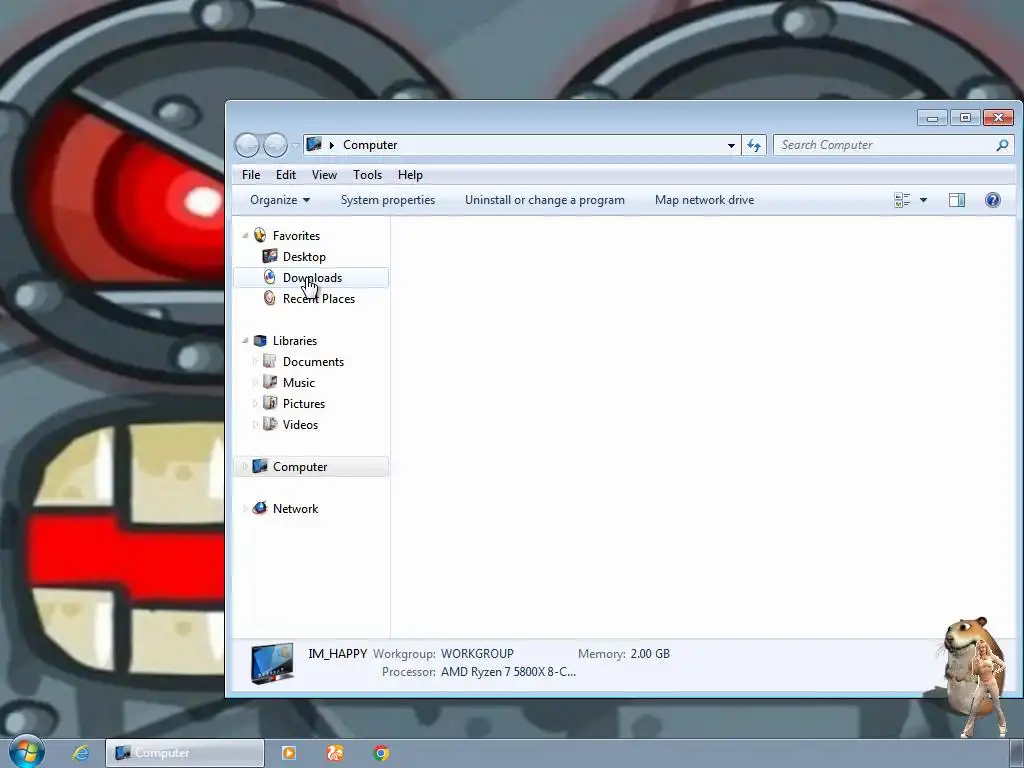Click the IM_HAPPY computer name
The height and width of the screenshot is (768, 1024).
click(x=338, y=653)
